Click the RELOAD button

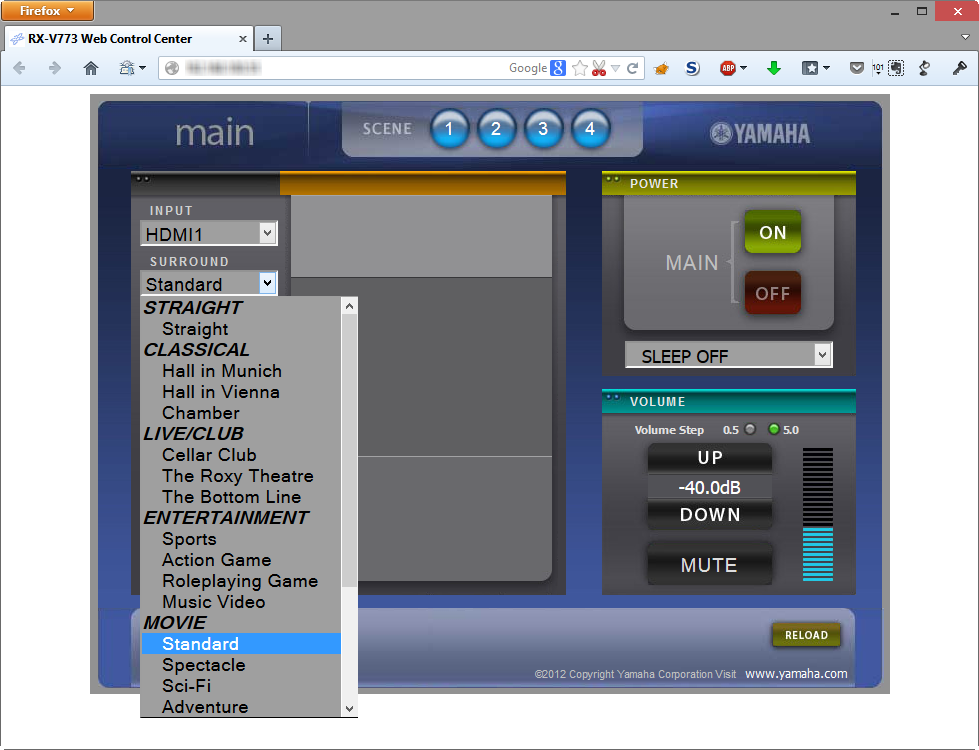(806, 635)
